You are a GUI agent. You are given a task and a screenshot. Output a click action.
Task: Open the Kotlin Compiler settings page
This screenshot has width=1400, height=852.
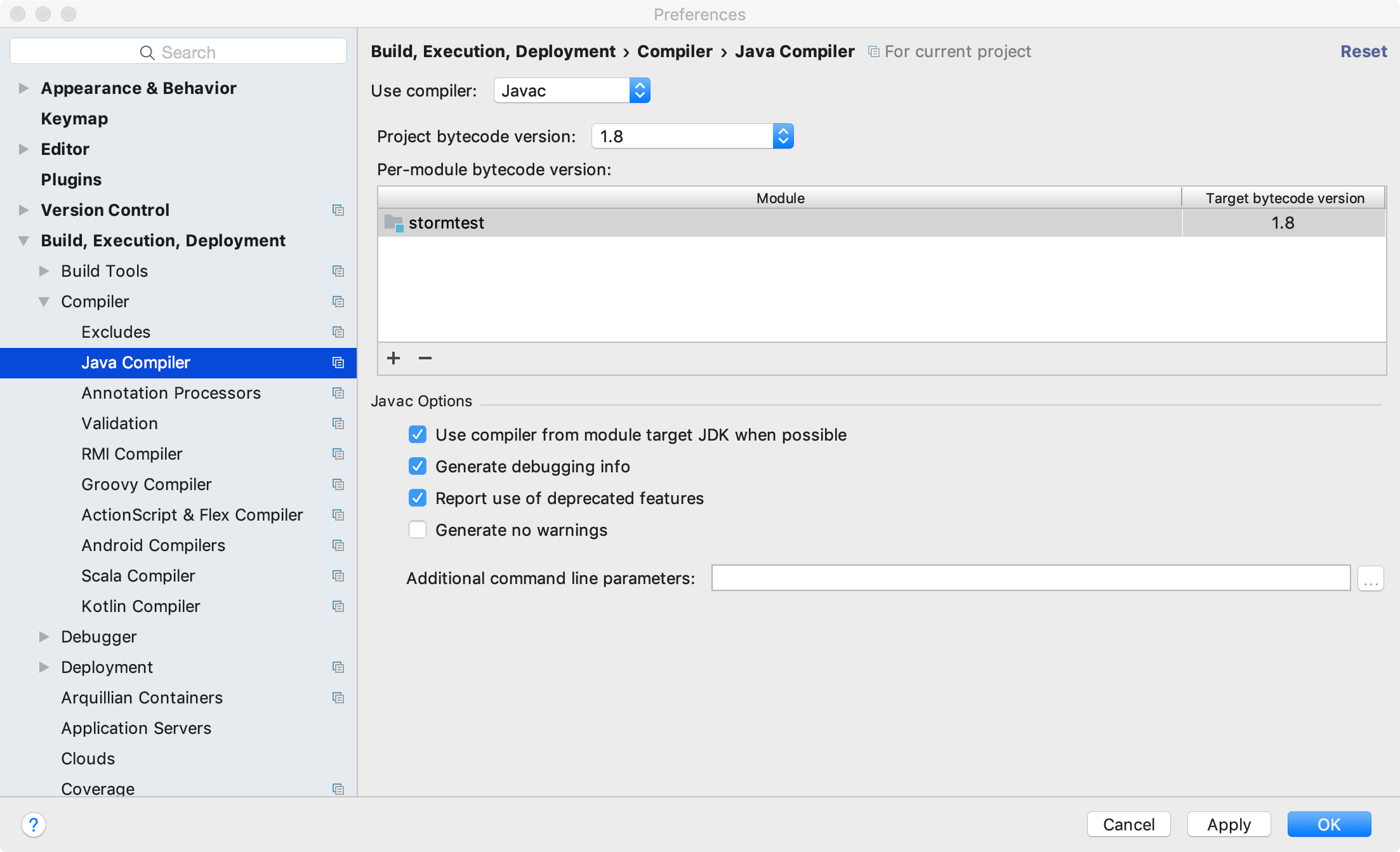click(x=140, y=606)
